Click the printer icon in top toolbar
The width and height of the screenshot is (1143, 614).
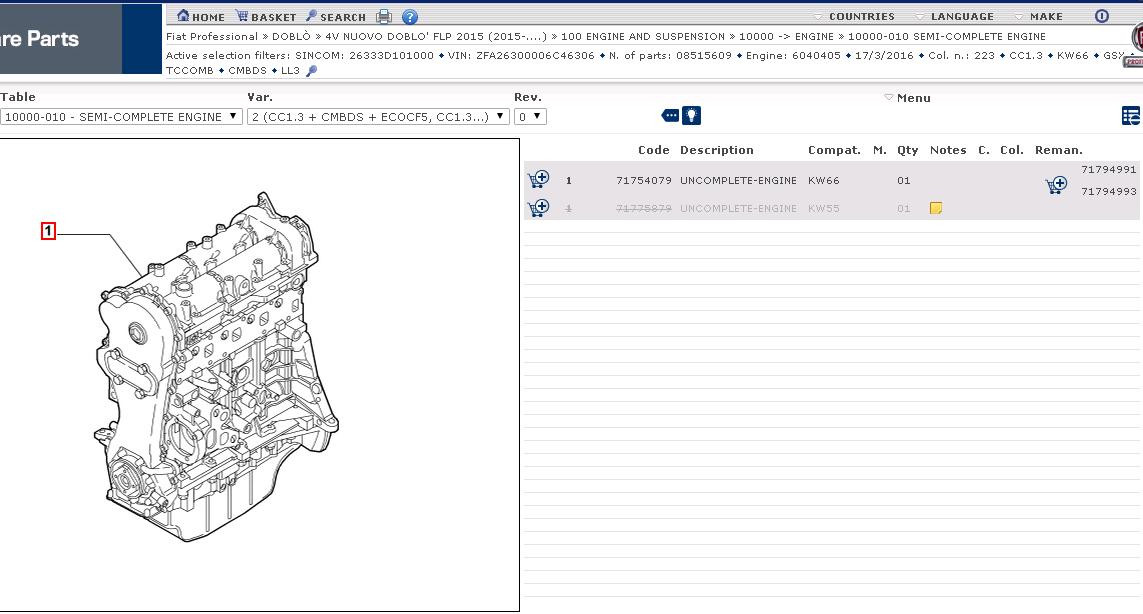point(384,17)
